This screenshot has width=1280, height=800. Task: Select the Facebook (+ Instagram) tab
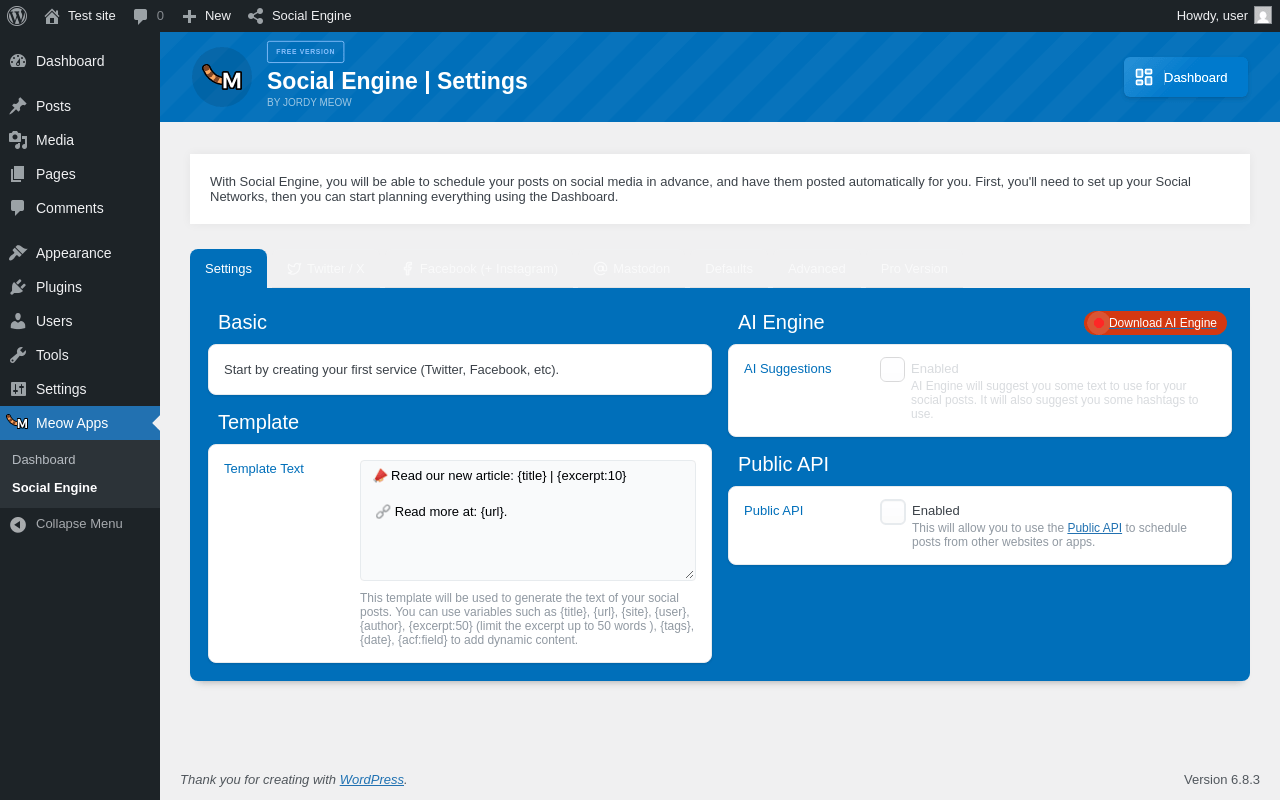pos(480,269)
